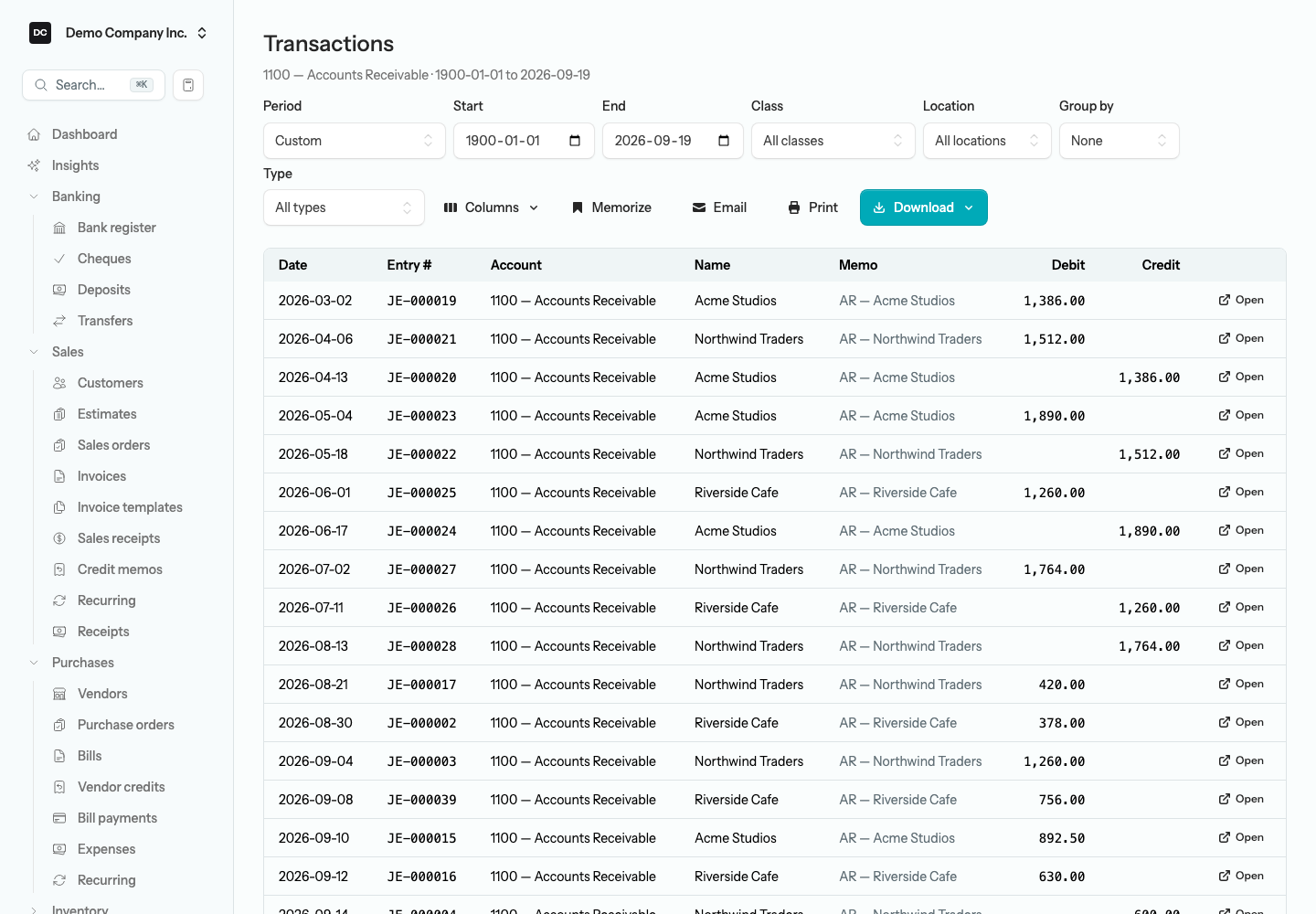
Task: Open the Group by None dropdown
Action: [1120, 141]
